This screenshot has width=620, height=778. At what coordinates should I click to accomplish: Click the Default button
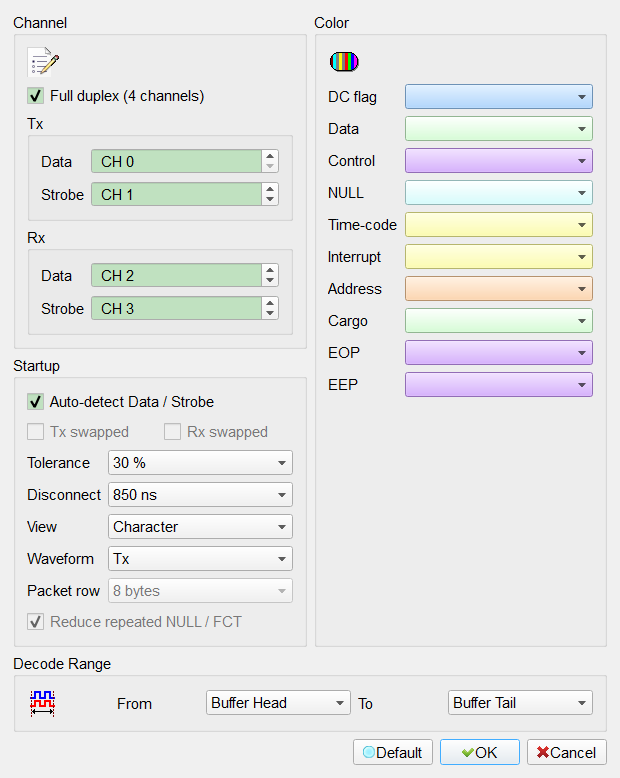(x=393, y=752)
